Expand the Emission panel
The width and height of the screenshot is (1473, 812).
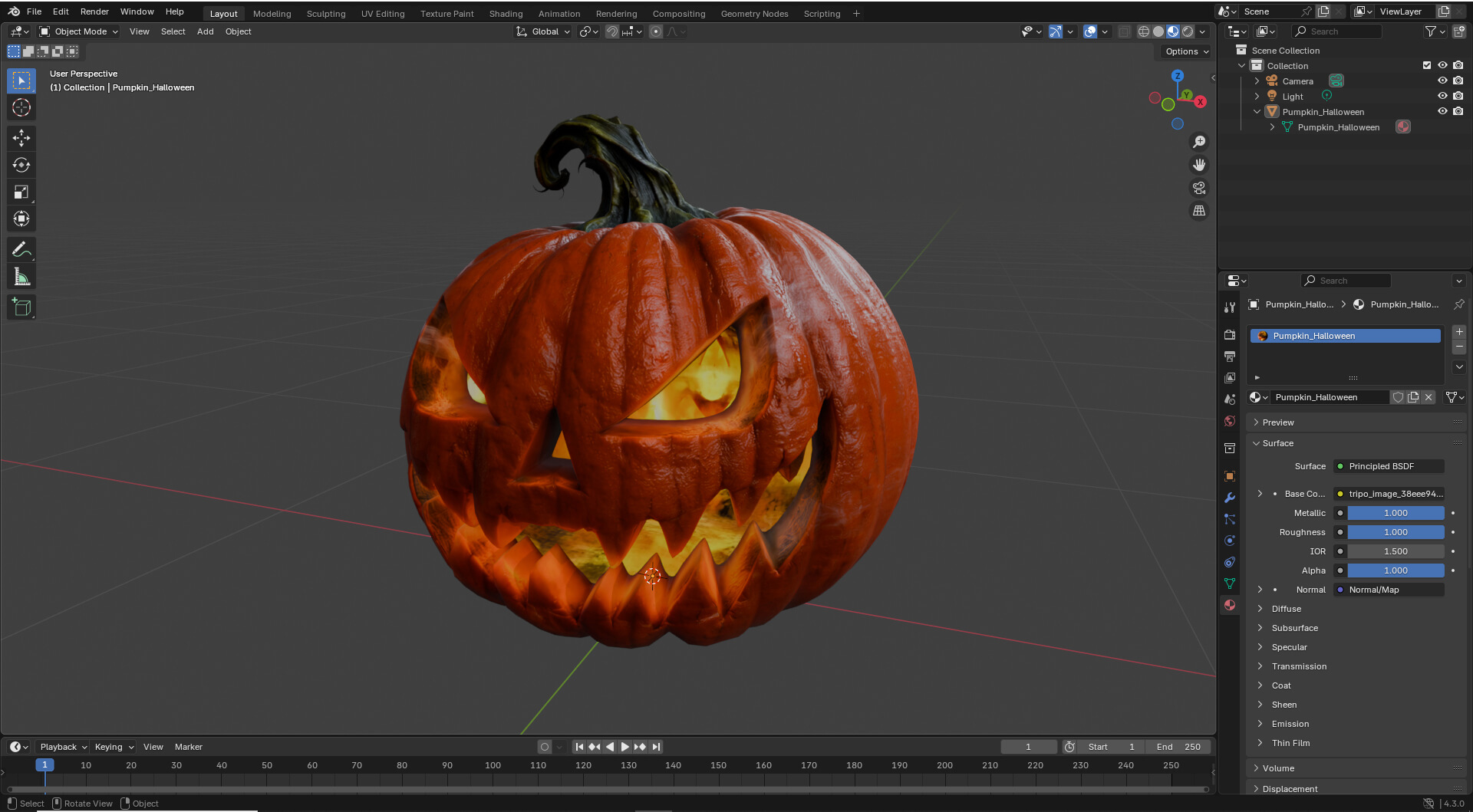1290,724
